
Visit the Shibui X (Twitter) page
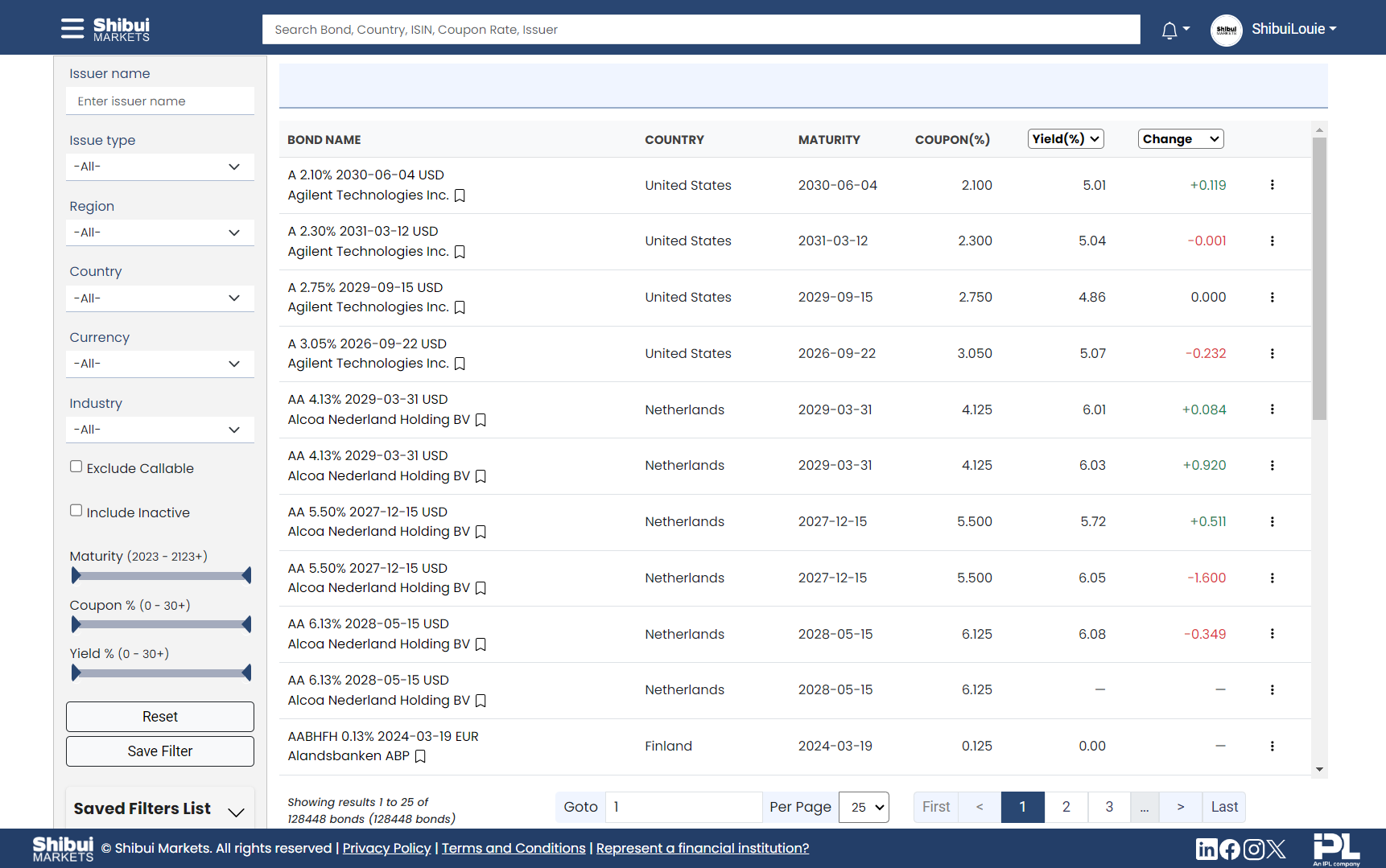[x=1277, y=849]
